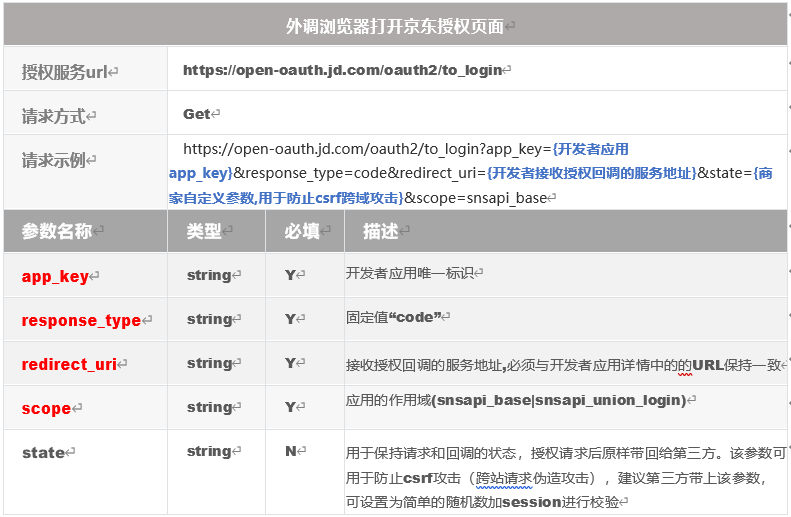Image resolution: width=791 pixels, height=517 pixels.
Task: Select the red app_key parameter name
Action: pos(56,277)
